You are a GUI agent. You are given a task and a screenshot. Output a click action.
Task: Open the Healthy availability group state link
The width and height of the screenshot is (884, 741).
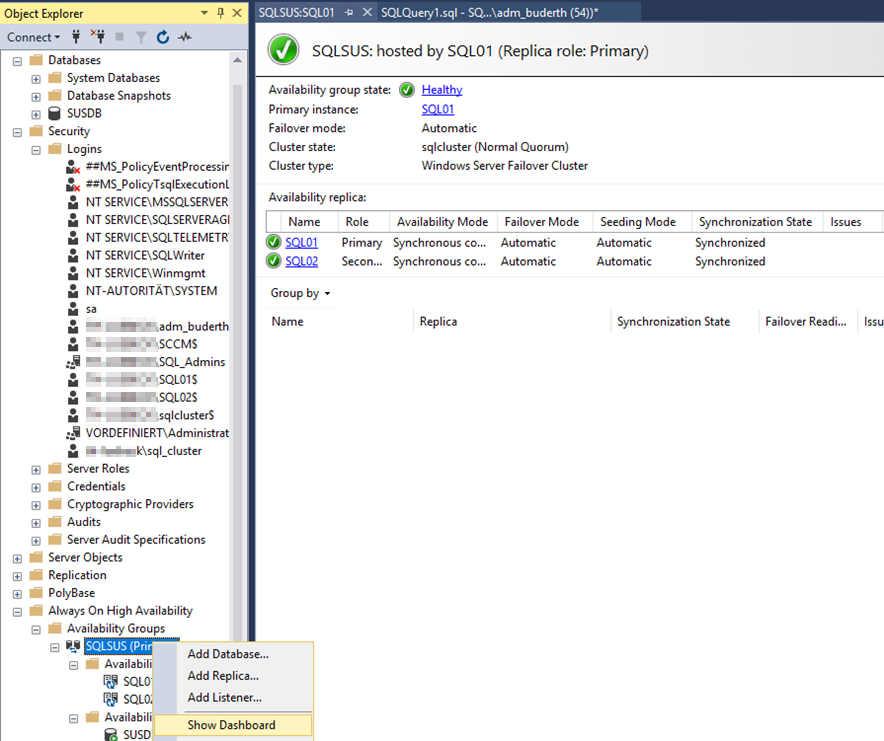[442, 90]
